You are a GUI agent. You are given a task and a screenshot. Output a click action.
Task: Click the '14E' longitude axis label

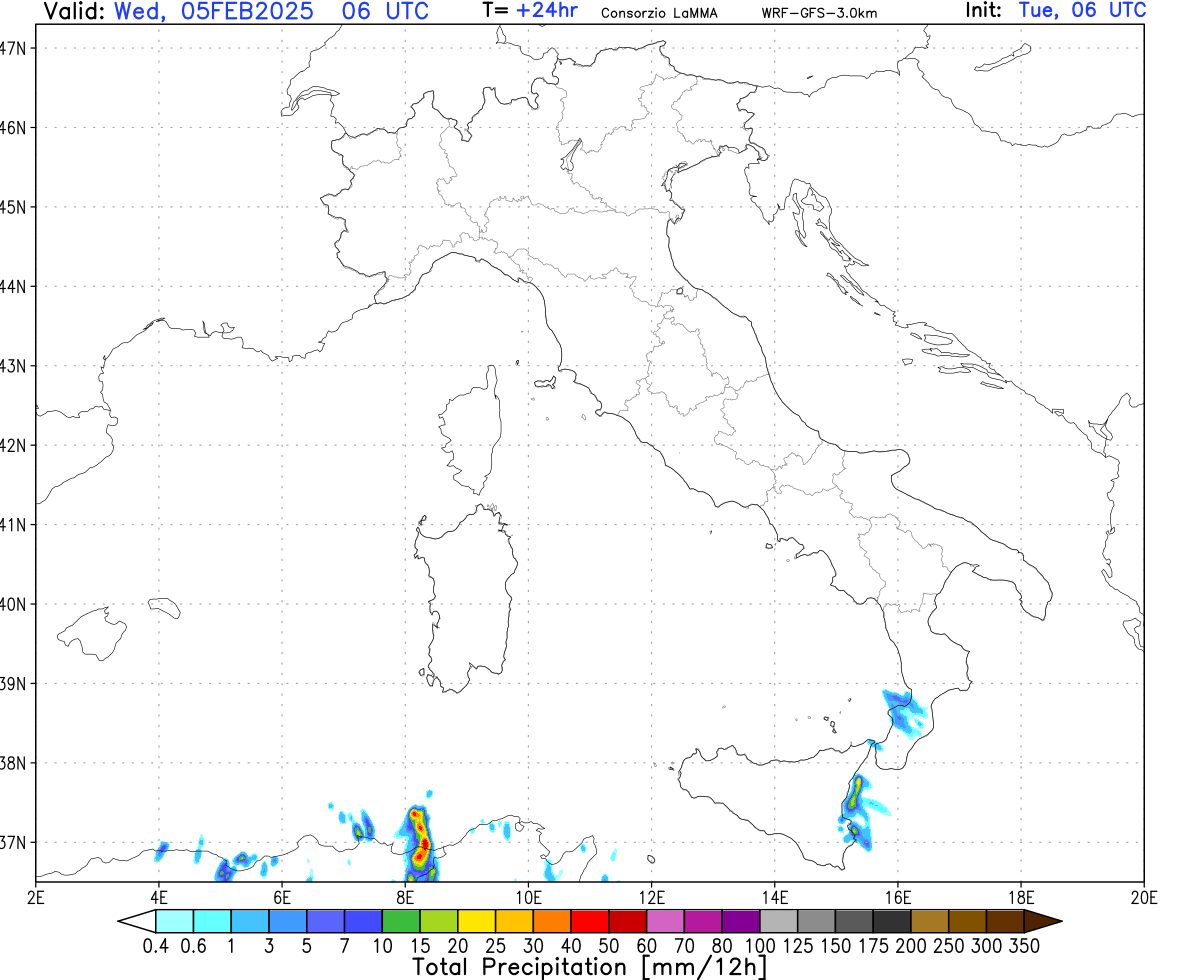(774, 897)
